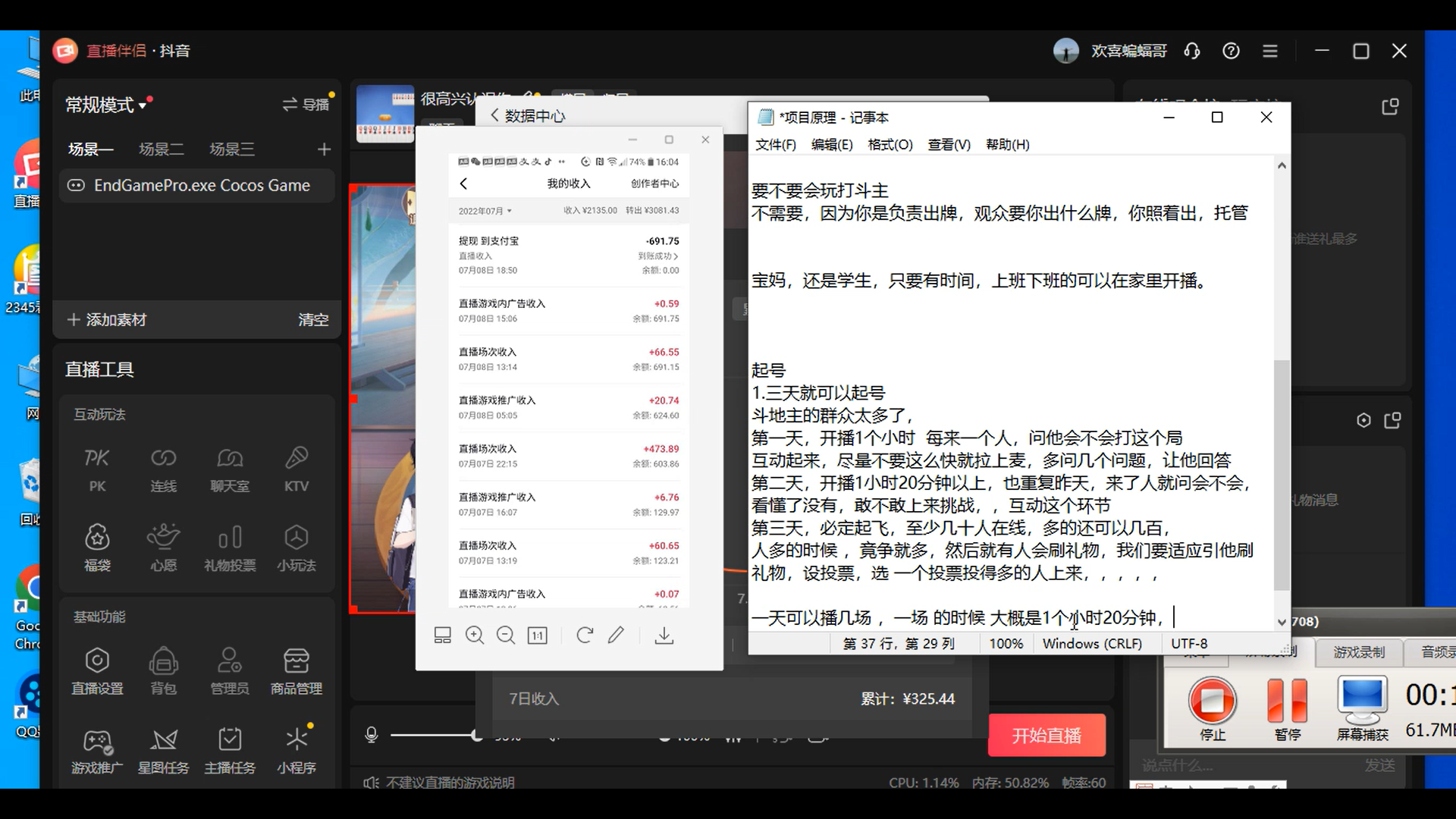Click the recorder 暂停 pause button

pyautogui.click(x=1287, y=708)
